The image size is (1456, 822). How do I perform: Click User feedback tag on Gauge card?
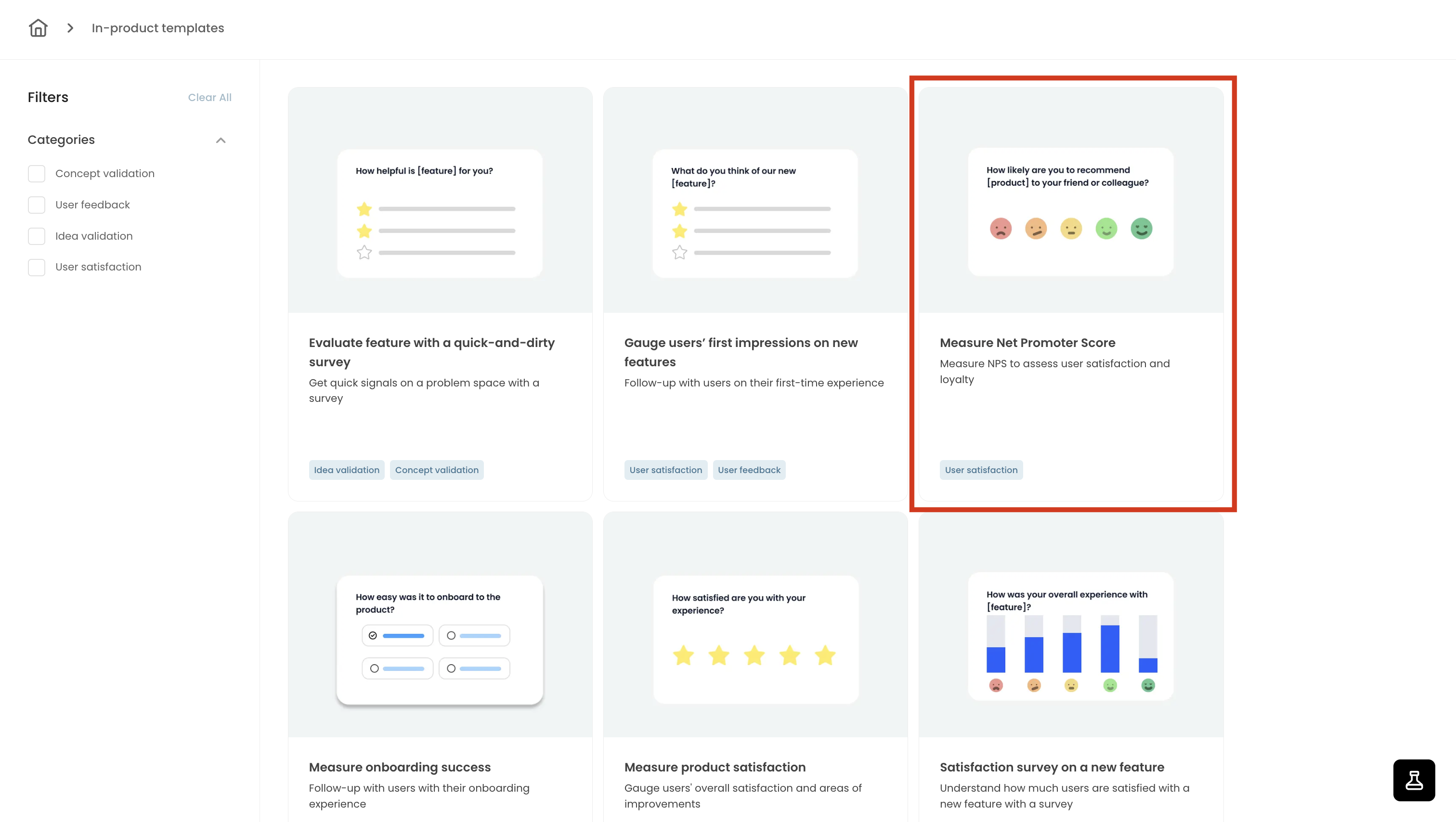pyautogui.click(x=749, y=470)
